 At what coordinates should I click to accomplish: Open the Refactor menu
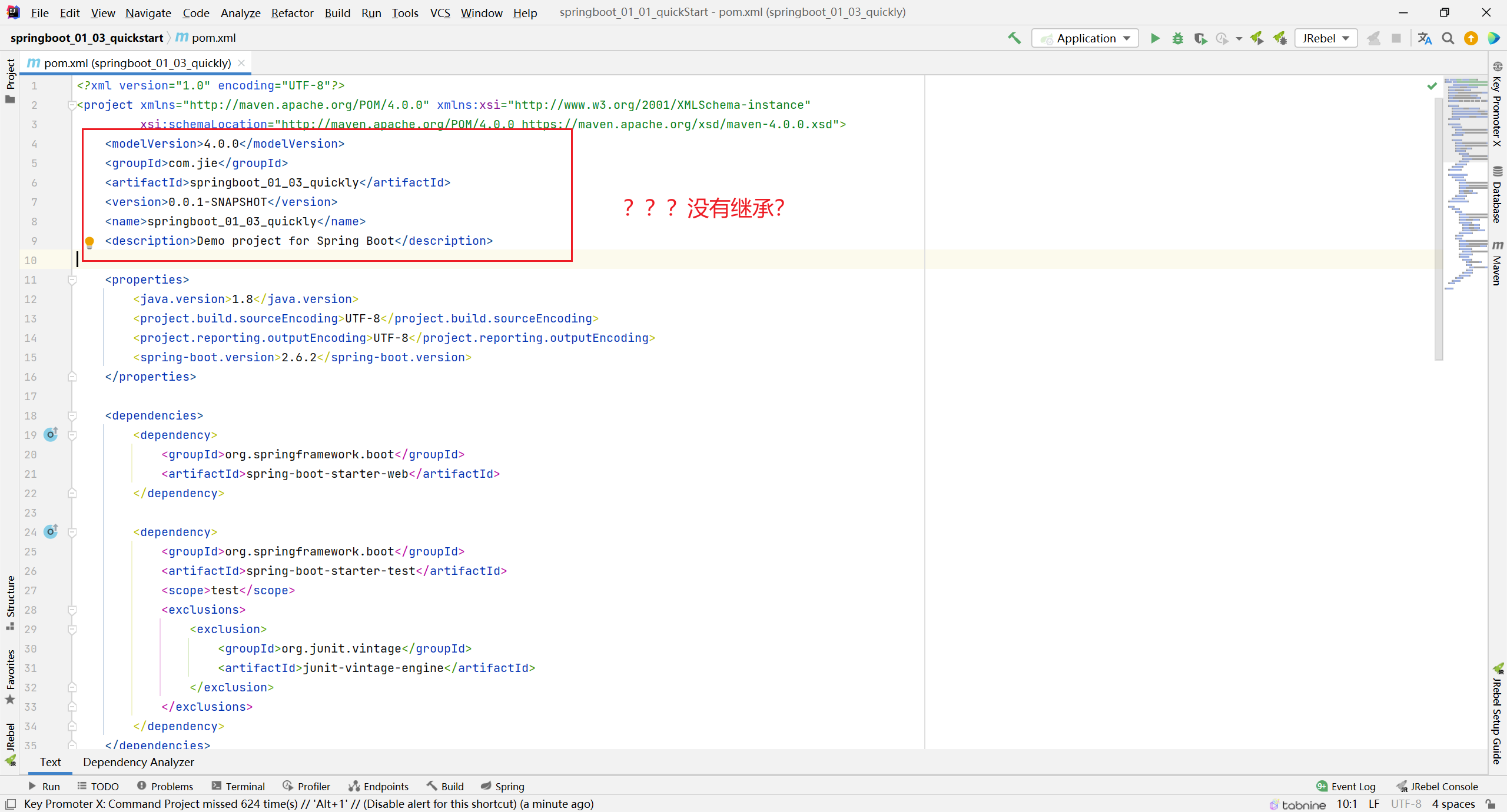292,12
